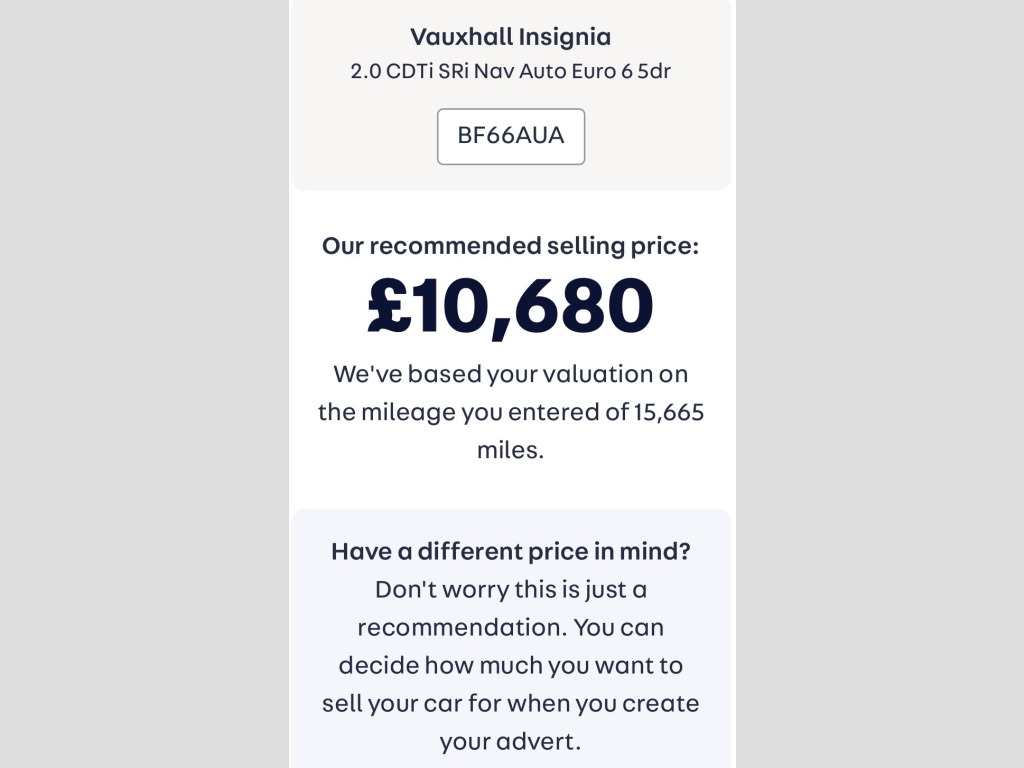The width and height of the screenshot is (1024, 768).
Task: Click the grey margin right of the page
Action: point(880,384)
